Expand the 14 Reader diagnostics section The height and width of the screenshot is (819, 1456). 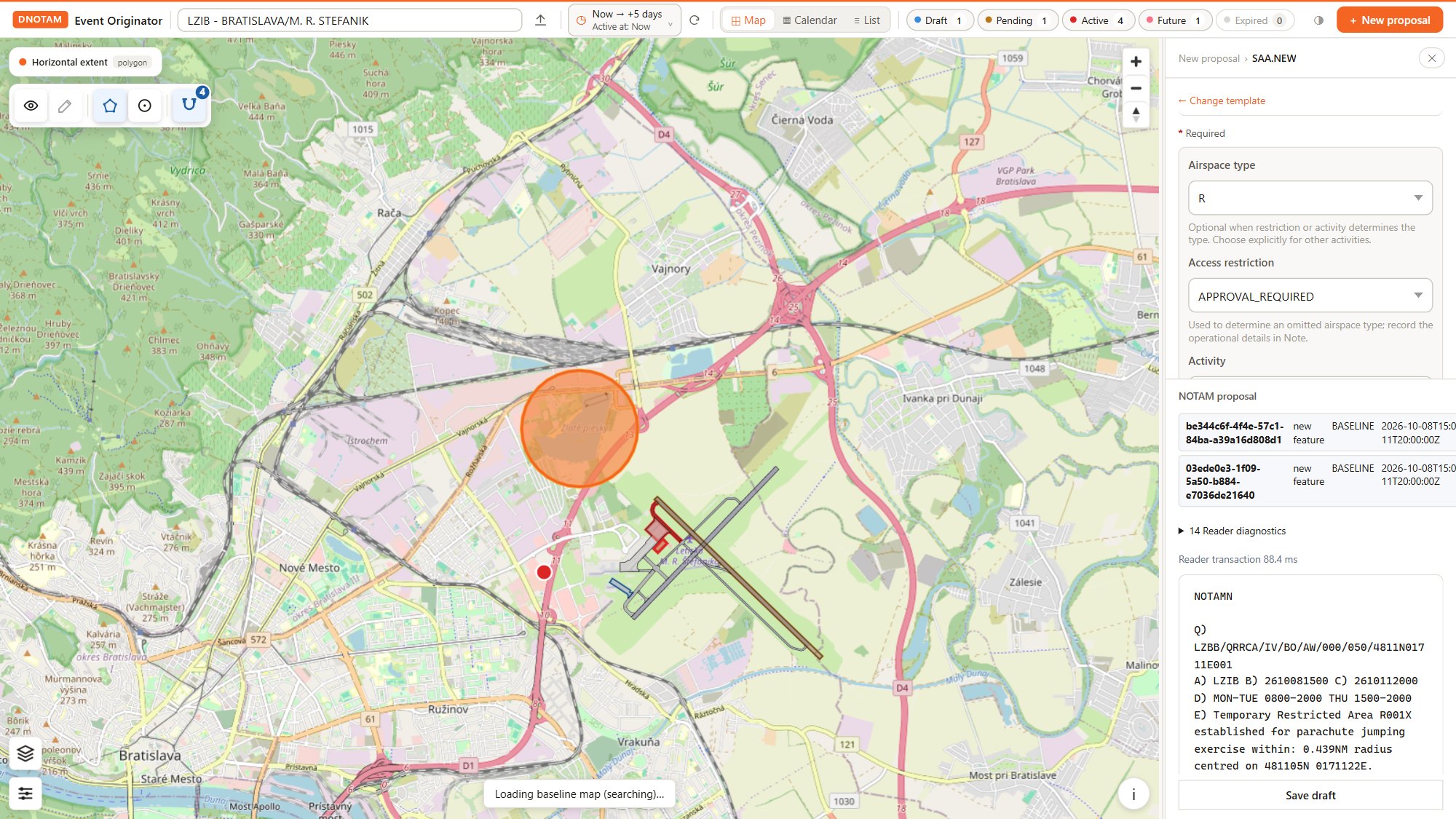[1232, 531]
